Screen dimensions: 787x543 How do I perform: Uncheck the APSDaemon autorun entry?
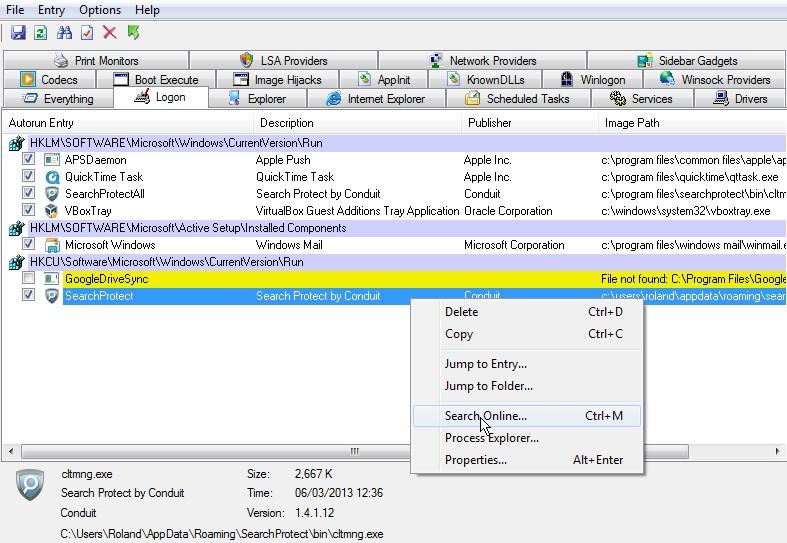tap(29, 159)
